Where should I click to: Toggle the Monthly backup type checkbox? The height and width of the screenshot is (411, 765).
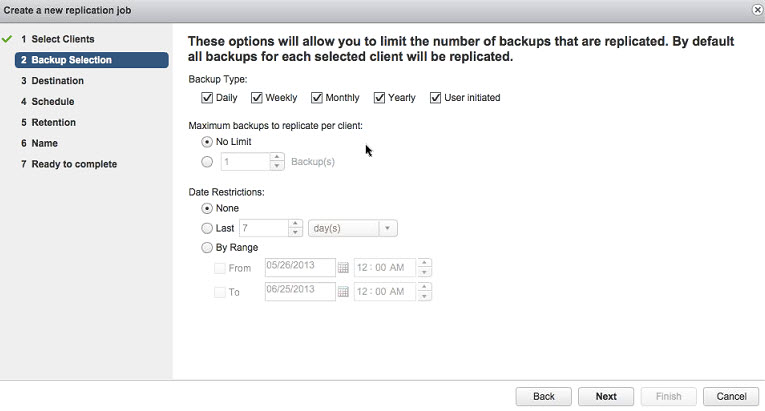click(x=317, y=98)
